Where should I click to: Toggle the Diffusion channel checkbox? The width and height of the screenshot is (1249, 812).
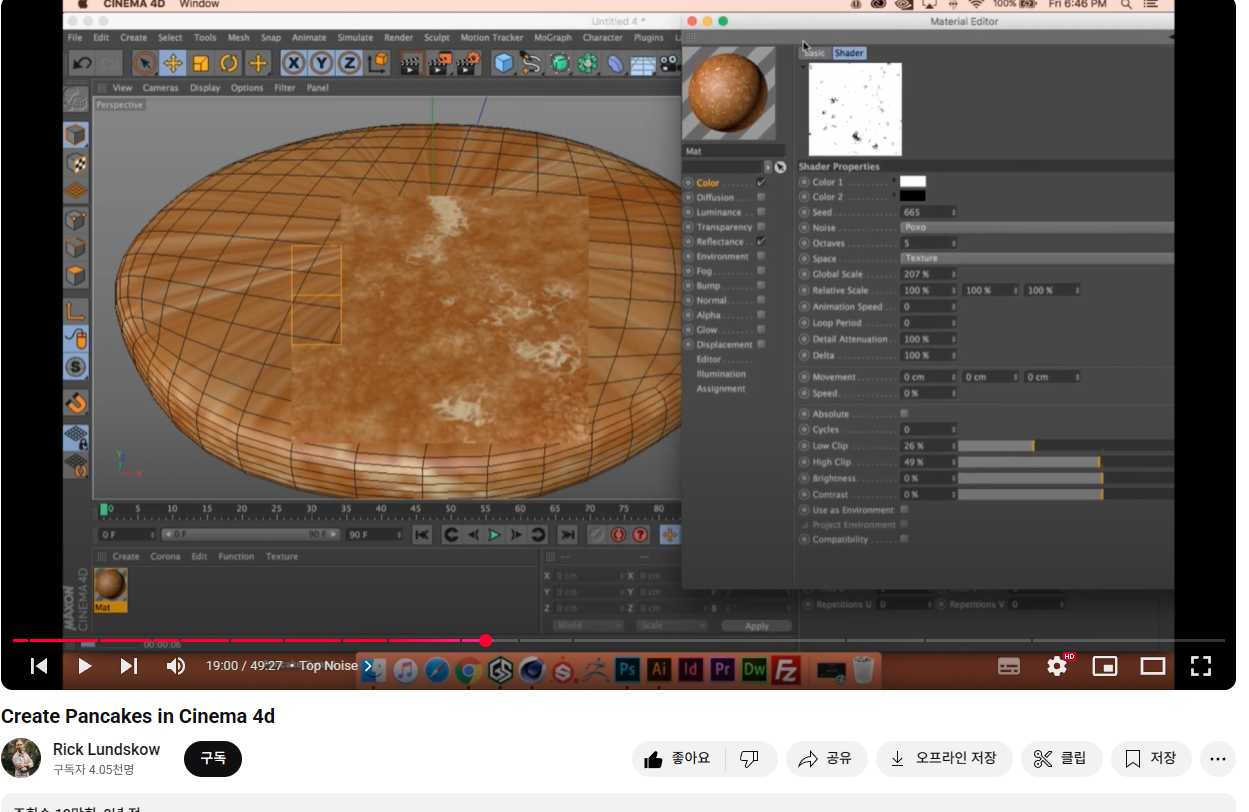761,197
